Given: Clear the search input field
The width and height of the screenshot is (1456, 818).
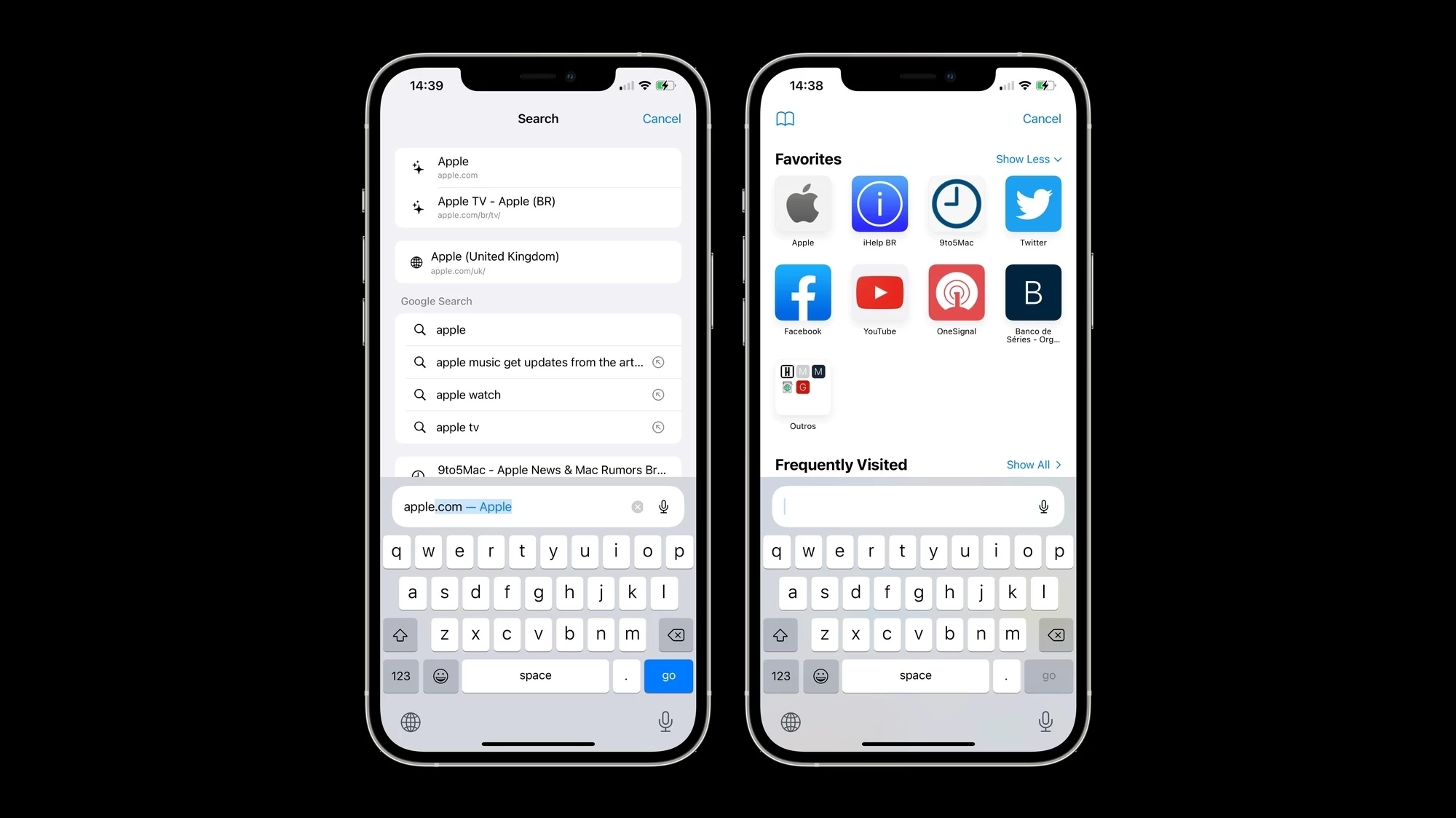Looking at the screenshot, I should [x=637, y=506].
